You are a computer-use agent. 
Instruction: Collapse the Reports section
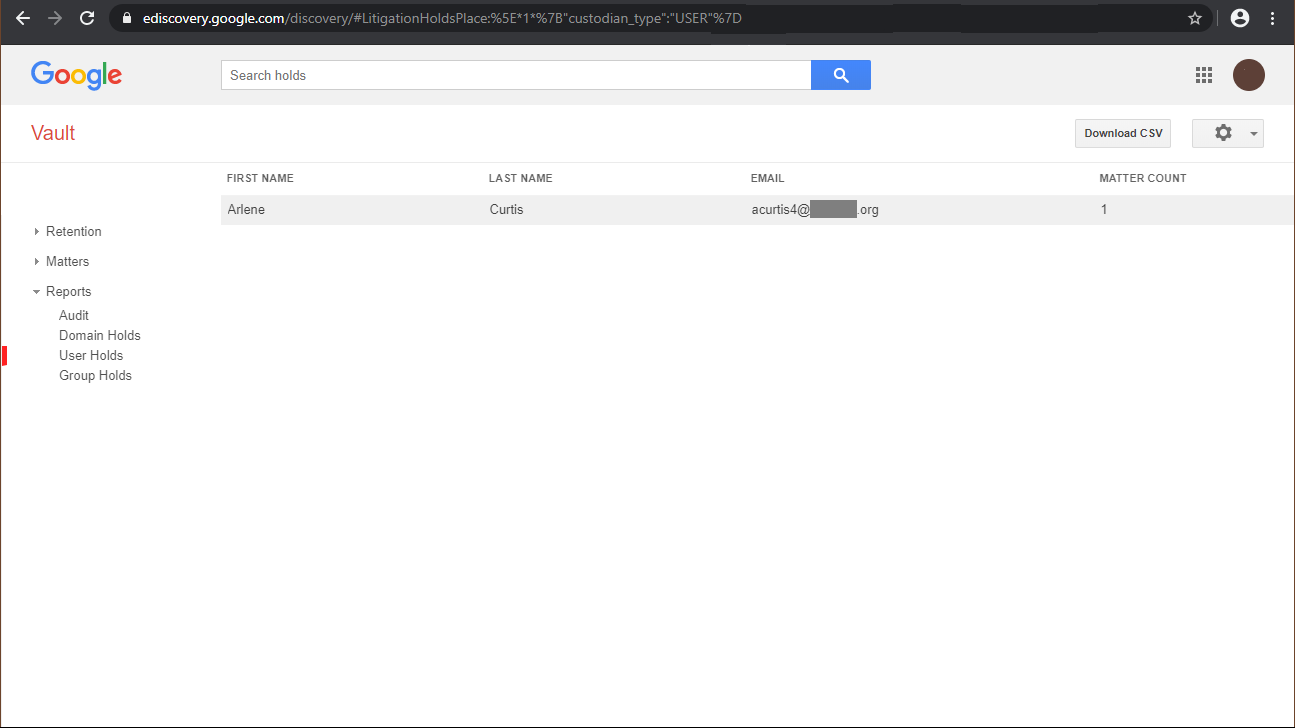tap(68, 291)
